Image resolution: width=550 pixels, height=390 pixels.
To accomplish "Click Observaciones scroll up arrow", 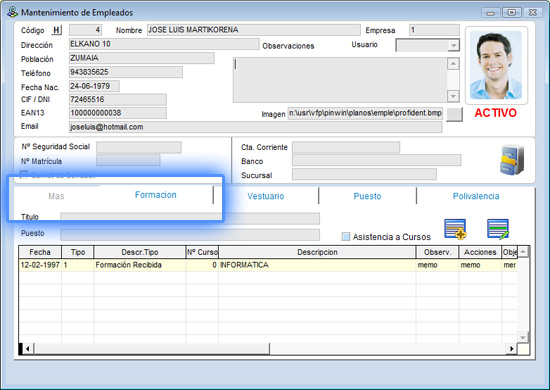I will [x=453, y=64].
